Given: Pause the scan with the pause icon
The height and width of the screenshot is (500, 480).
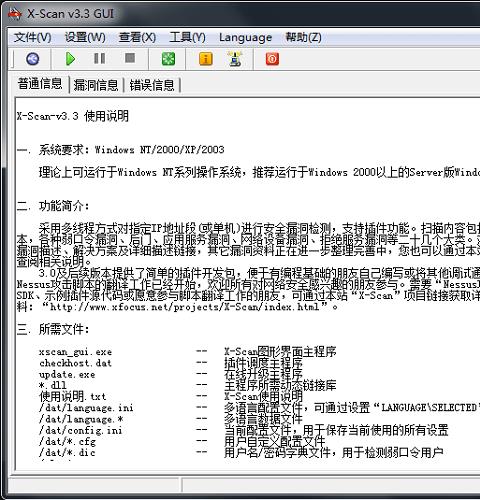Looking at the screenshot, I should [100, 59].
